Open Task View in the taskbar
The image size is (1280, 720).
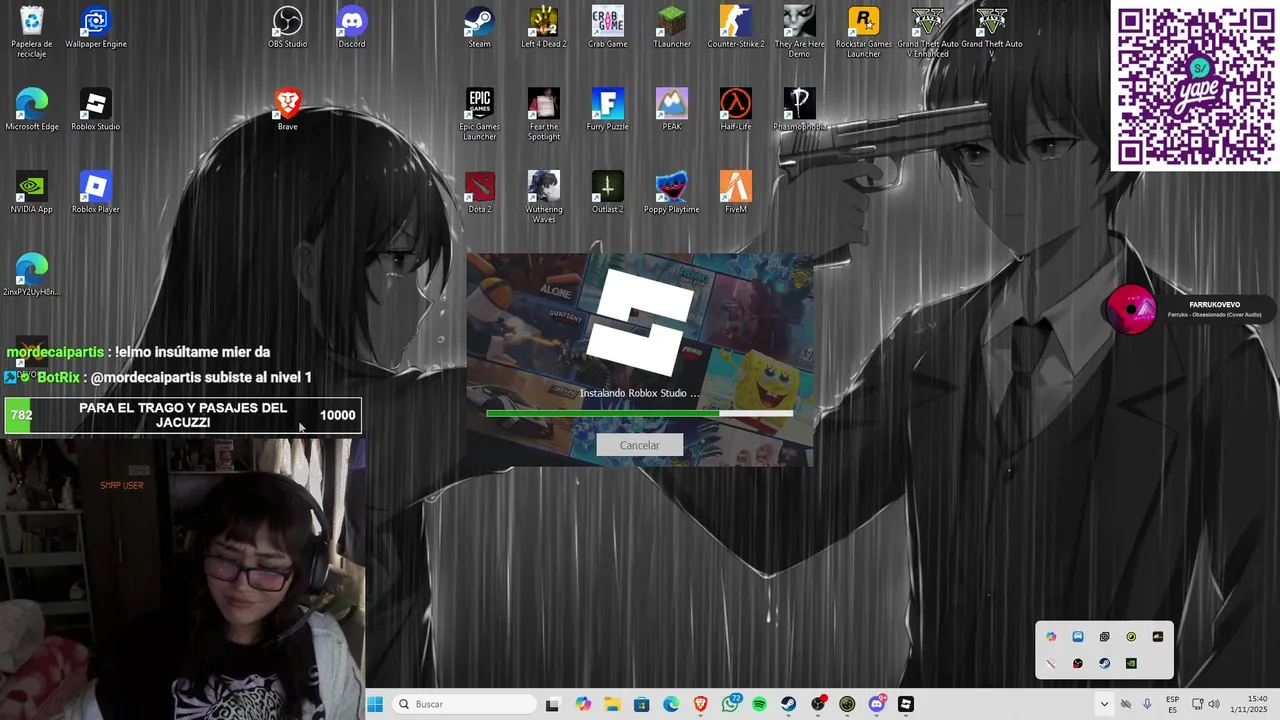pyautogui.click(x=552, y=704)
